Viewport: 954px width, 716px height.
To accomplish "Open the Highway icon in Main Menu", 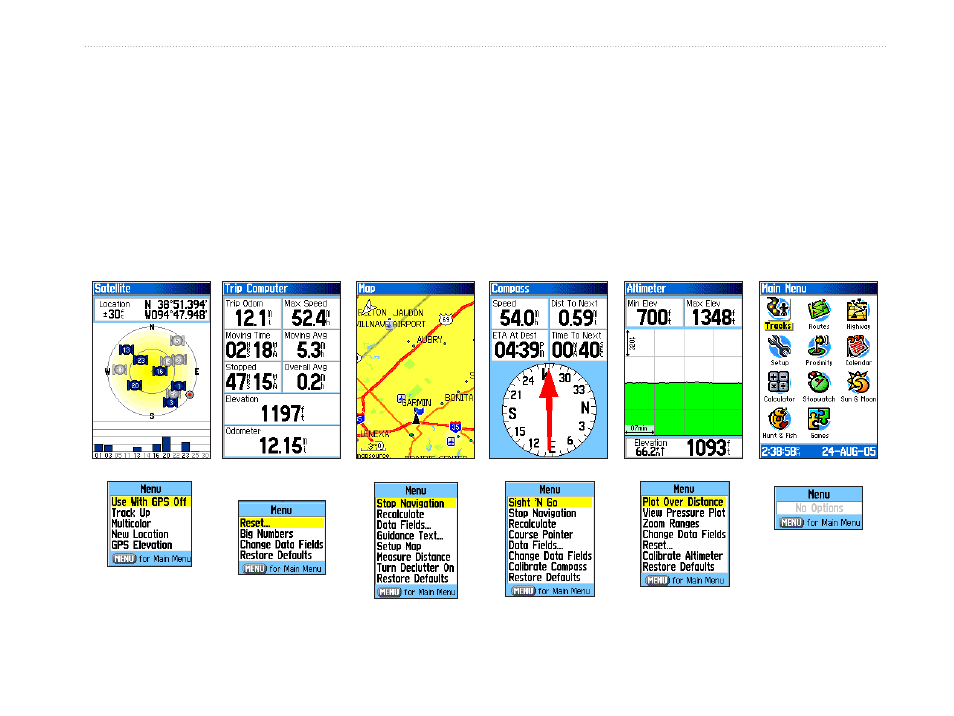I will 858,310.
